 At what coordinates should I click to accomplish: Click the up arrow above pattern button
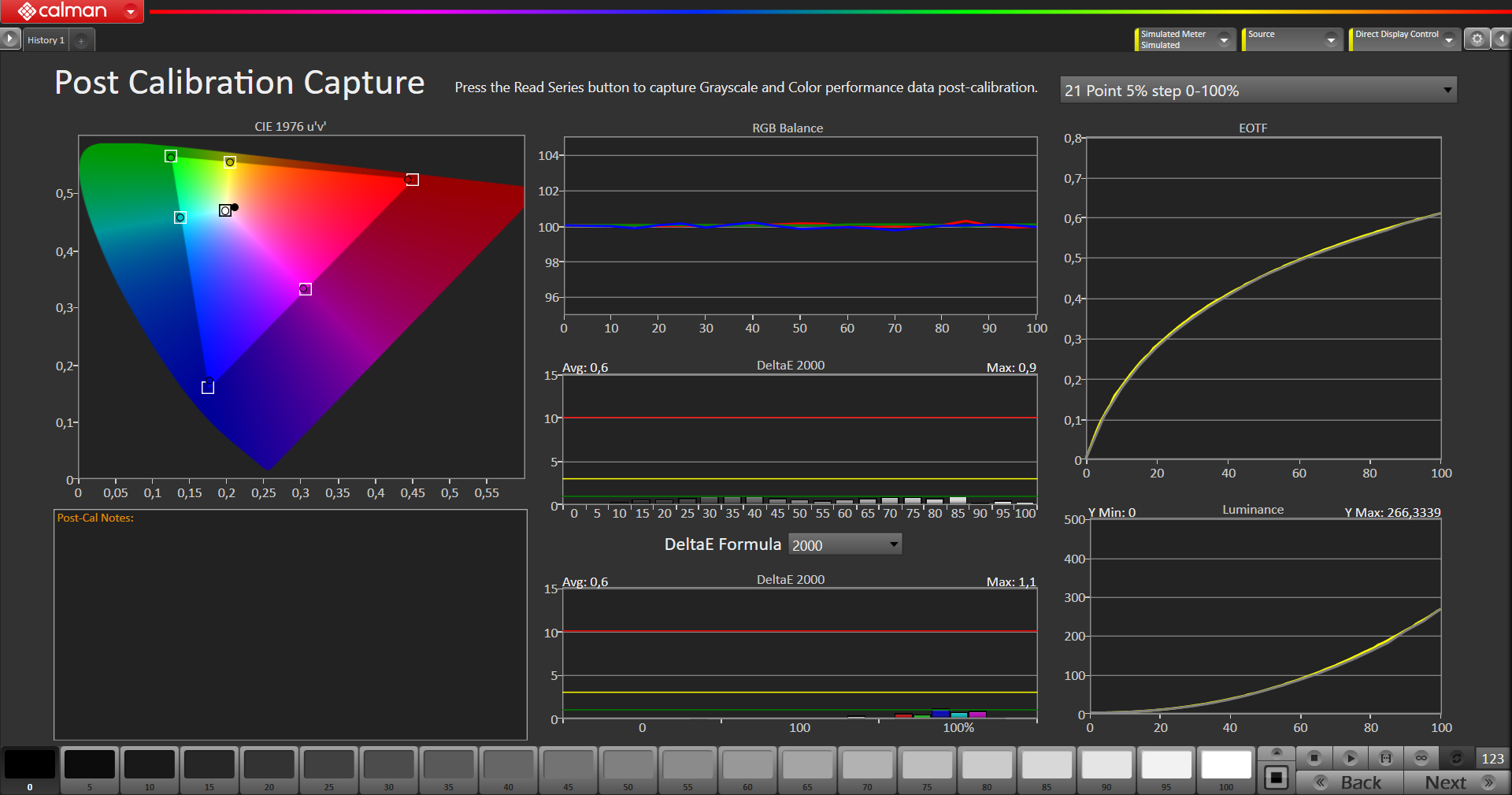click(x=1277, y=752)
